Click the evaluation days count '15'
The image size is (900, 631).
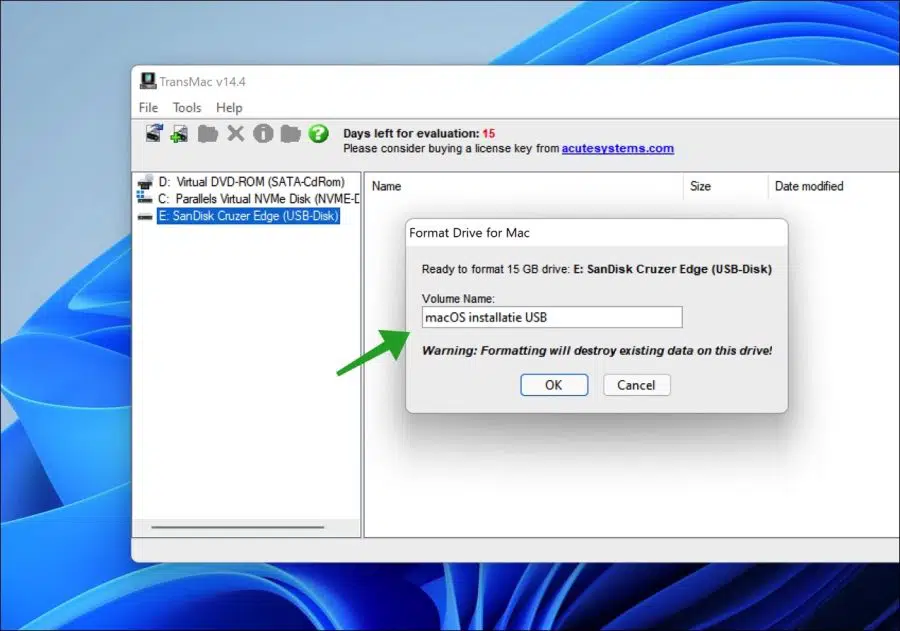point(488,133)
